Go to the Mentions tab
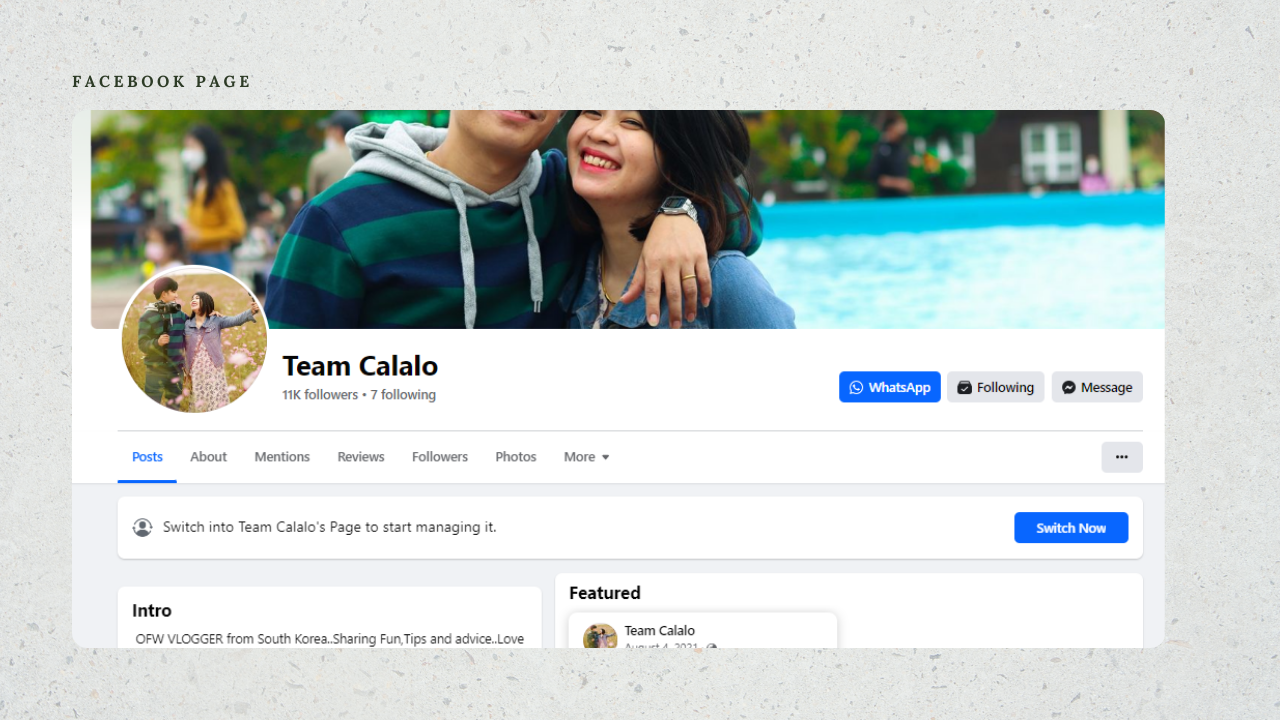This screenshot has height=720, width=1280. [x=282, y=457]
